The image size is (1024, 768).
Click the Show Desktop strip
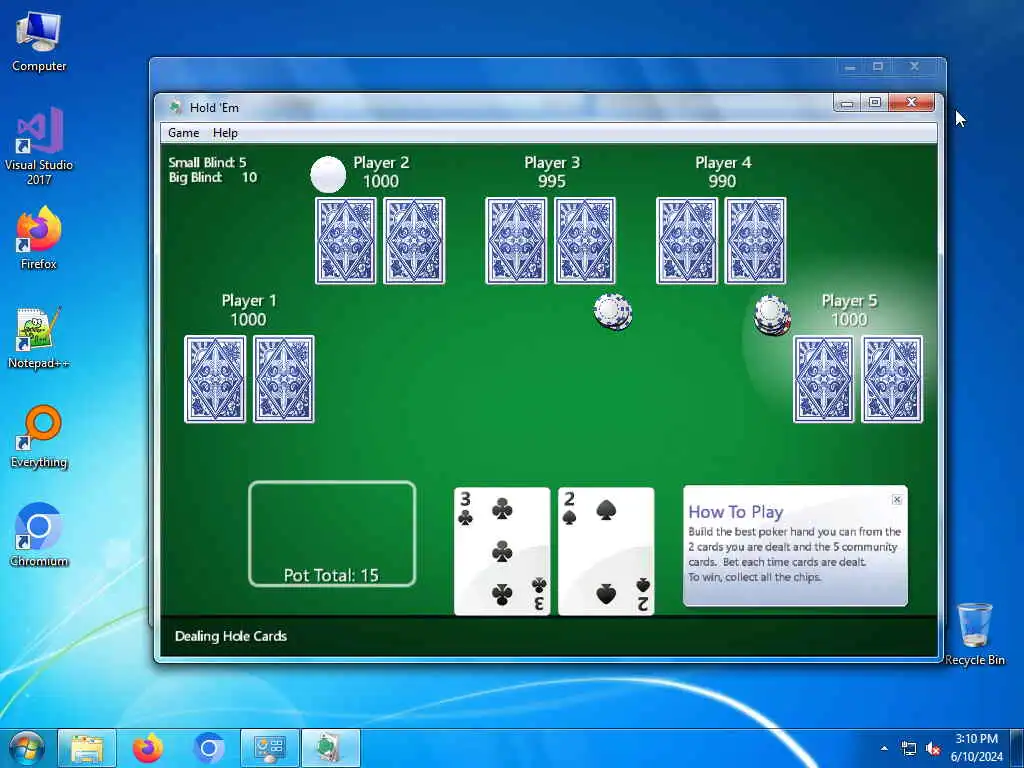coord(1017,748)
